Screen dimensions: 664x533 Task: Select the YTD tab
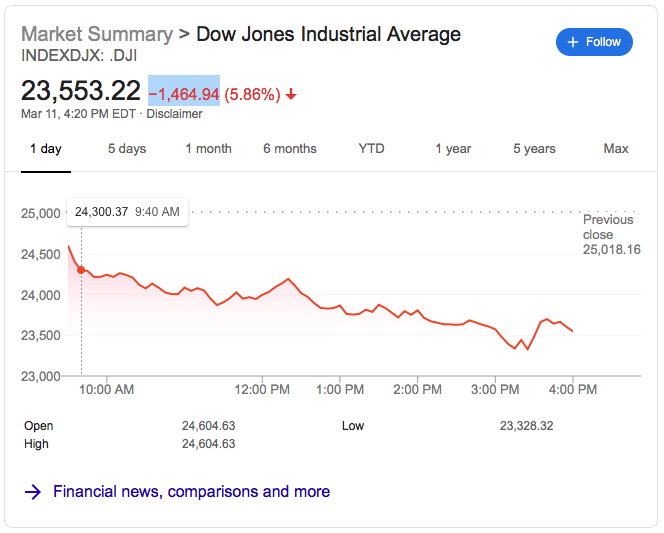[371, 149]
